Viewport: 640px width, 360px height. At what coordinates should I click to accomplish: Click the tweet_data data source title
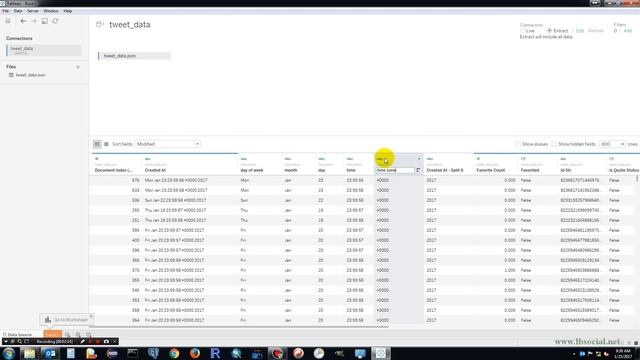coord(130,24)
